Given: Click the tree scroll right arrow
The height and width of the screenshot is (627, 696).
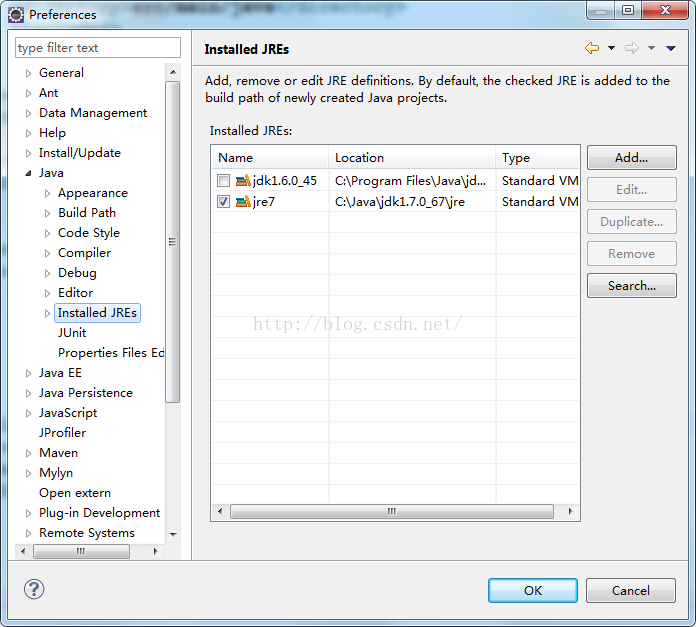Looking at the screenshot, I should (x=156, y=552).
